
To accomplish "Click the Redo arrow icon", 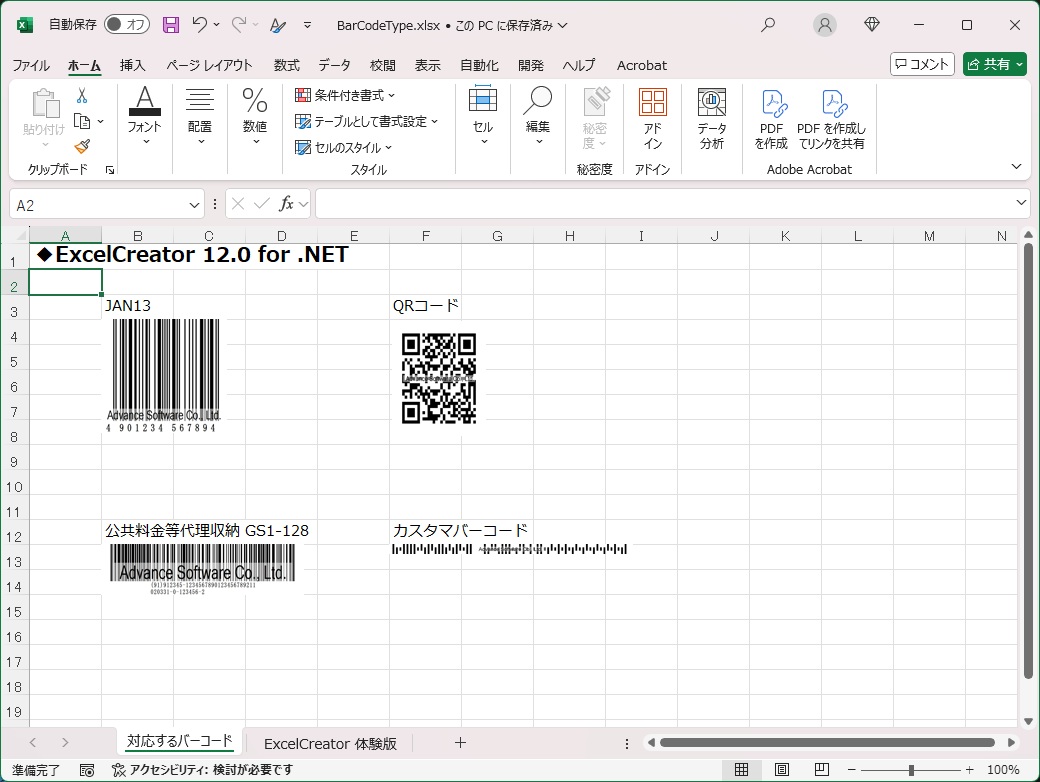I will (x=239, y=25).
